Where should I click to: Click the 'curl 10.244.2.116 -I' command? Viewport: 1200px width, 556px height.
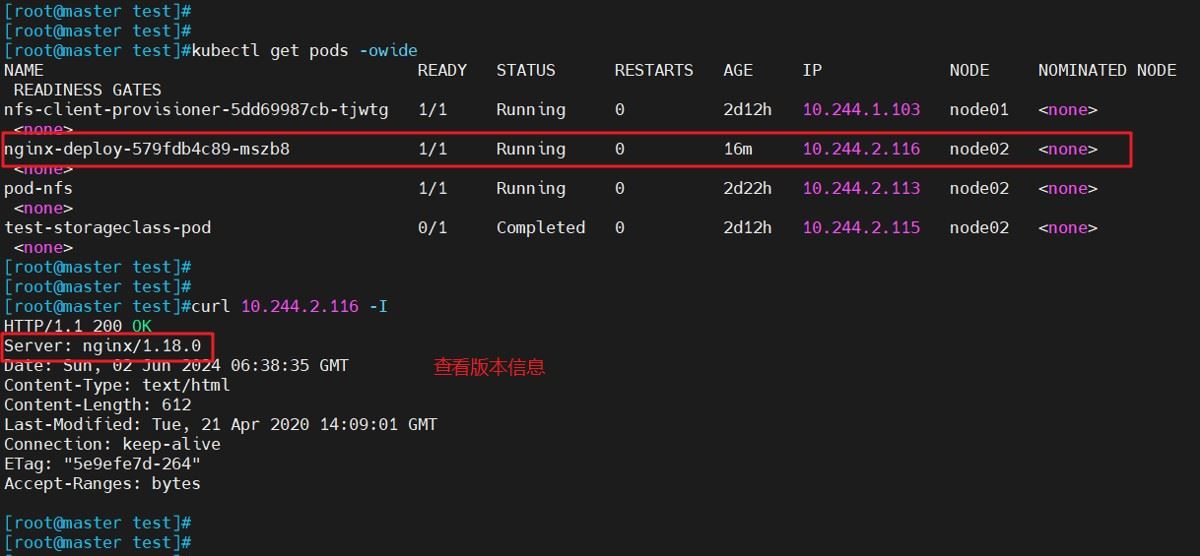(x=289, y=306)
